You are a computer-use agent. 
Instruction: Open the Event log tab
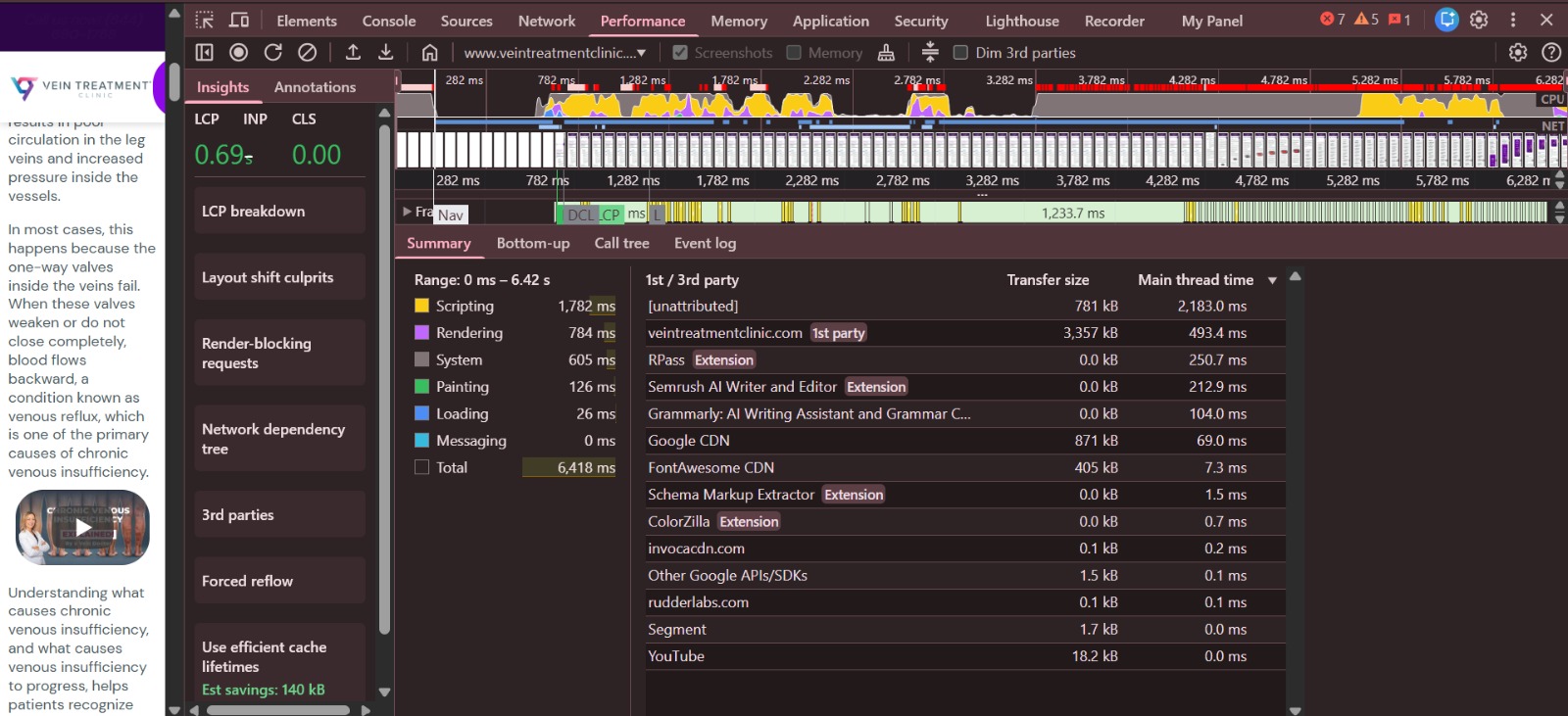pos(705,243)
